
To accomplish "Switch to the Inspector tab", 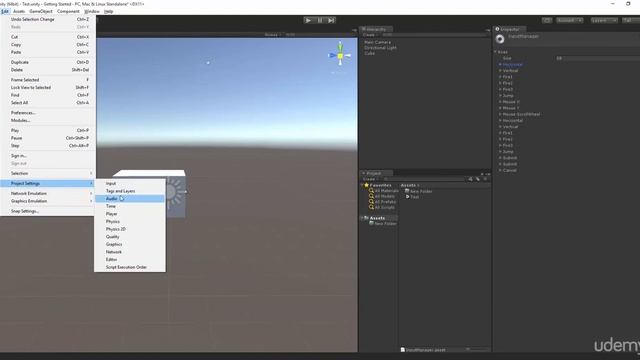I will pos(509,29).
